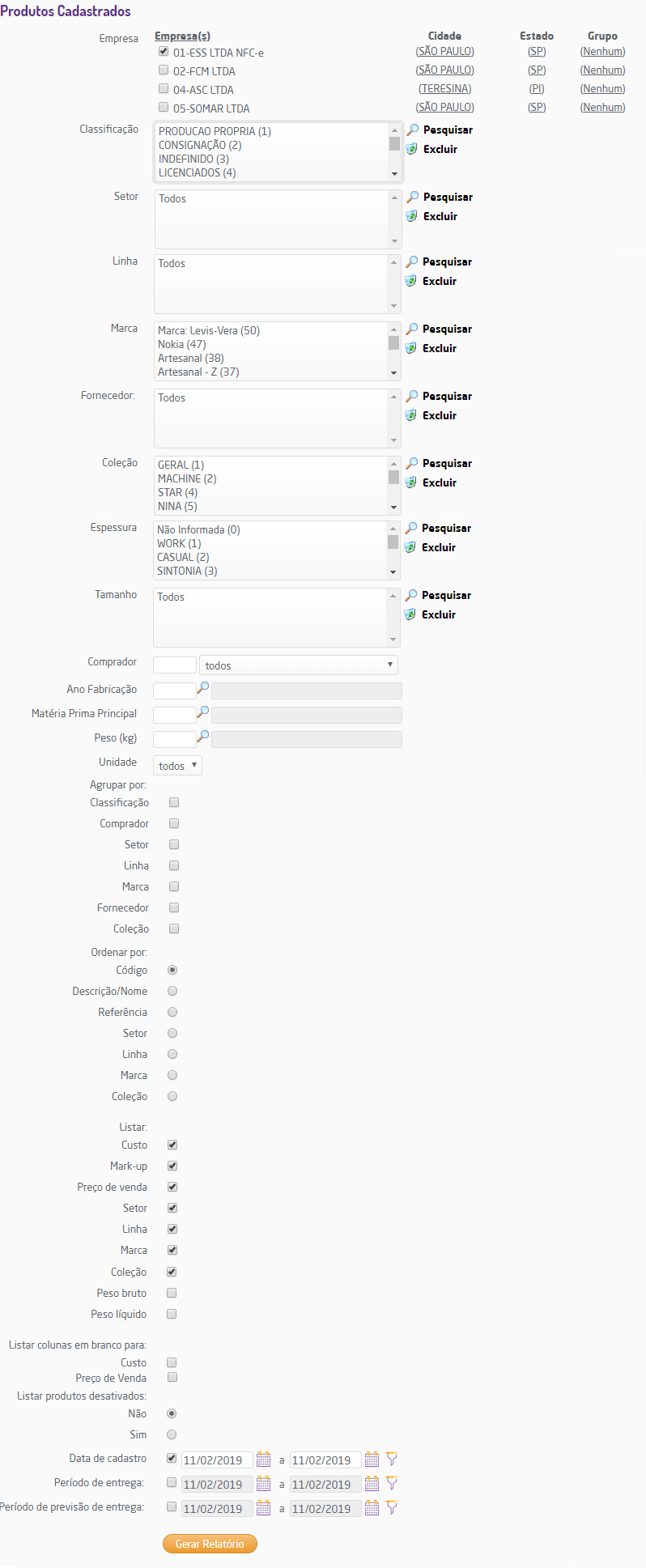Click the Data de cadastro filter funnel icon
646x1568 pixels.
[x=392, y=1460]
